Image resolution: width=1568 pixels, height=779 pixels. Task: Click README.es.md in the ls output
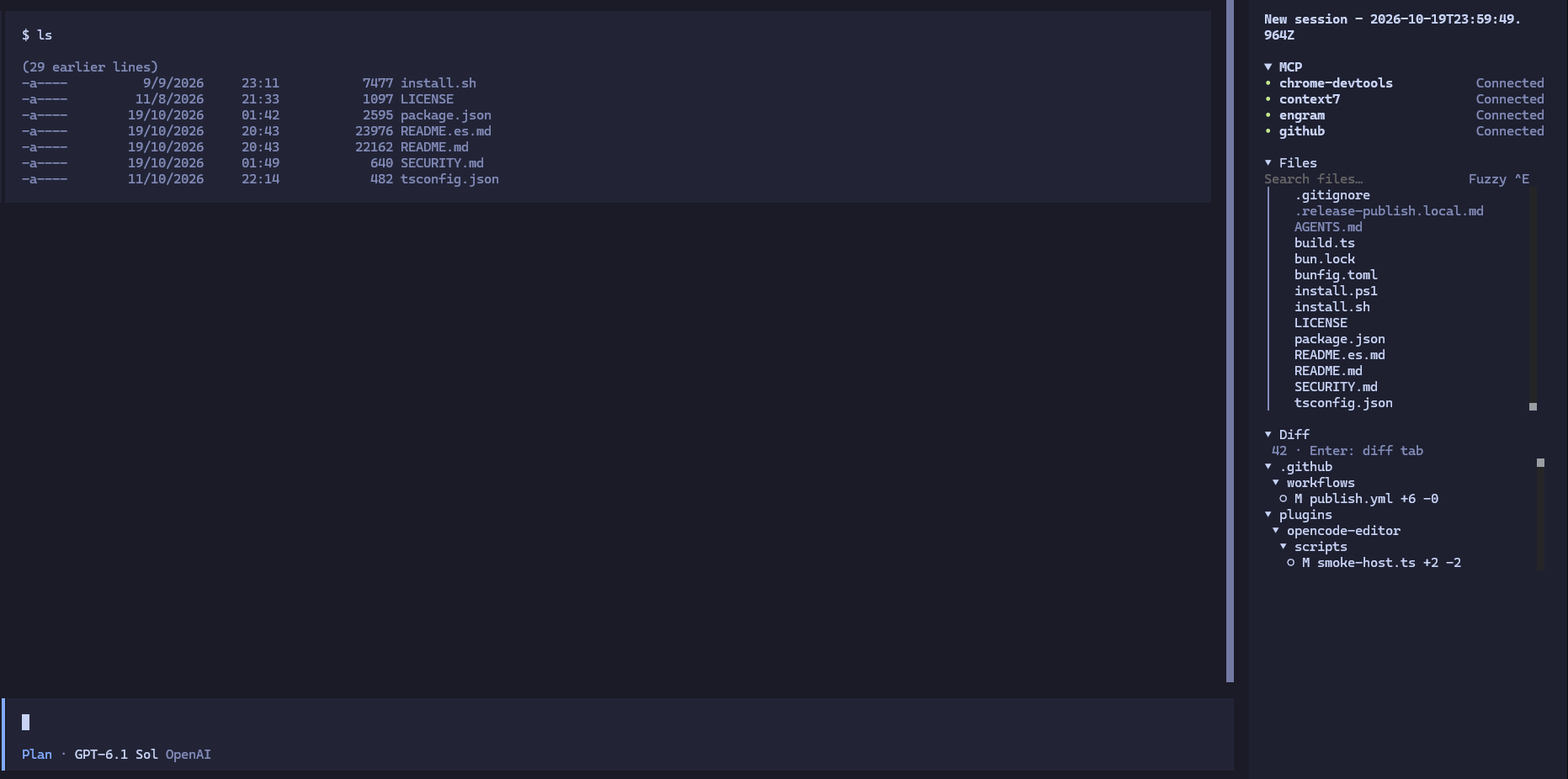point(446,131)
